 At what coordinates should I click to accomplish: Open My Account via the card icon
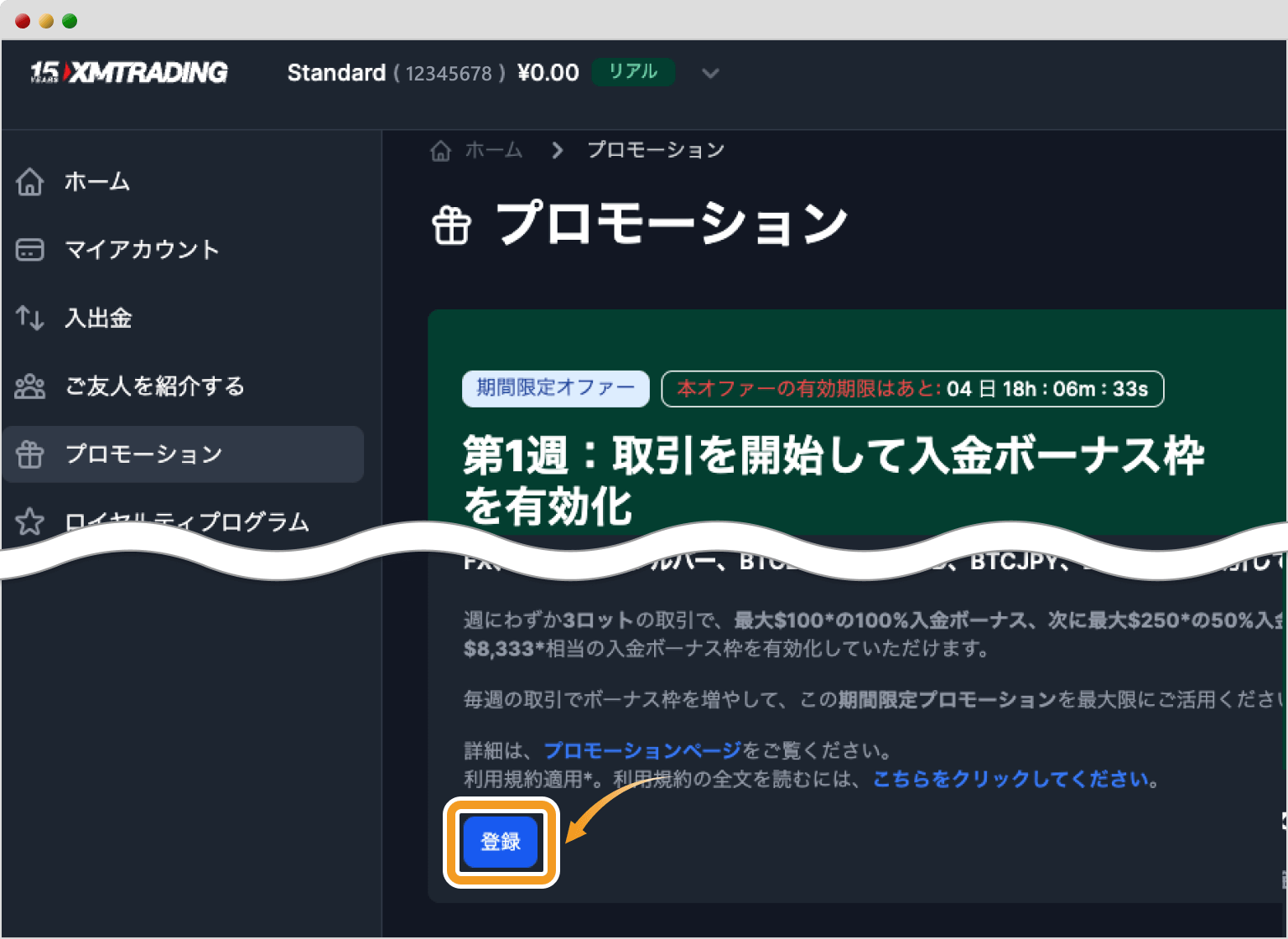(30, 249)
